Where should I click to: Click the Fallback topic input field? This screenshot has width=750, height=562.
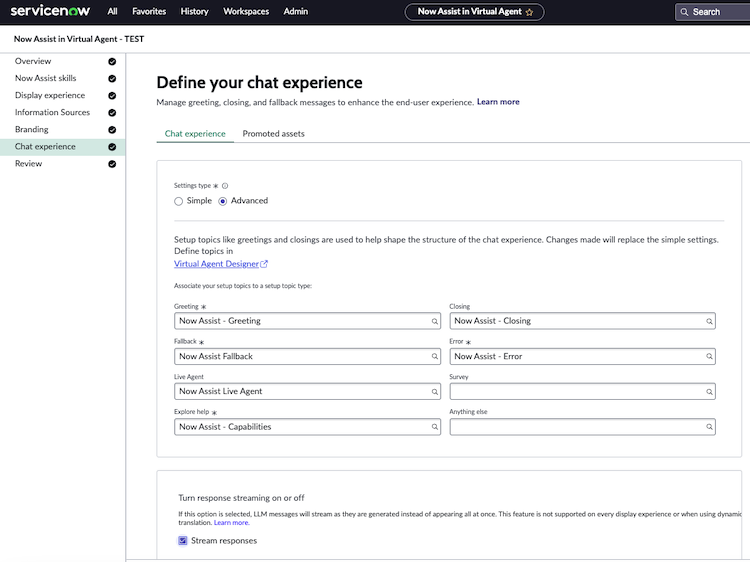coord(307,356)
